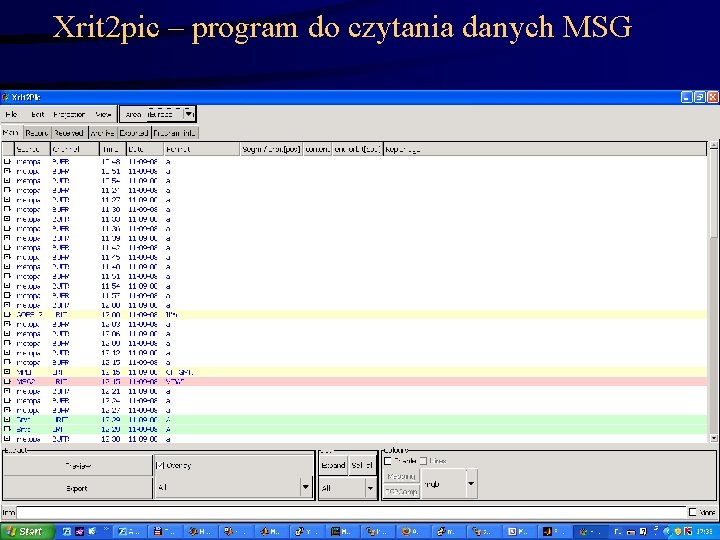
Task: Switch to the Main tab
Action: [x=11, y=133]
